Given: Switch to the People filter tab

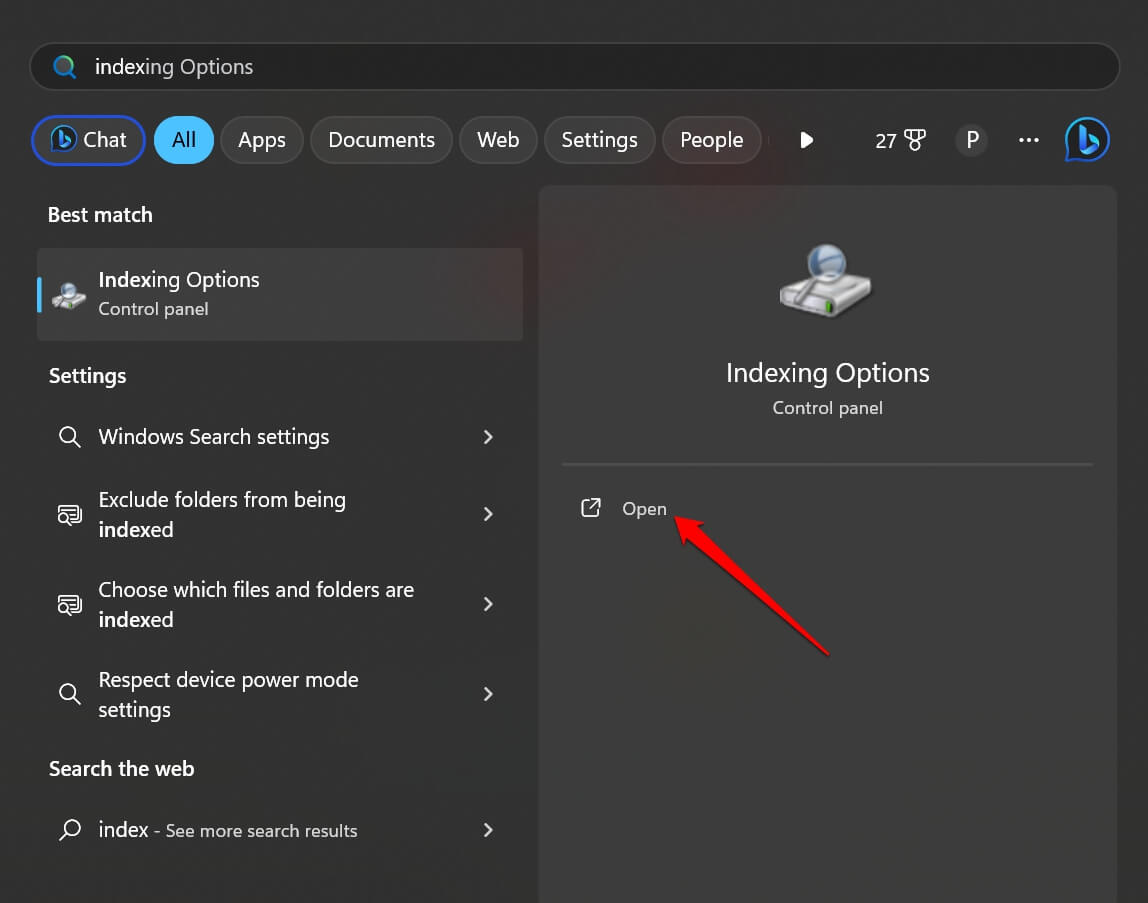Looking at the screenshot, I should [711, 140].
